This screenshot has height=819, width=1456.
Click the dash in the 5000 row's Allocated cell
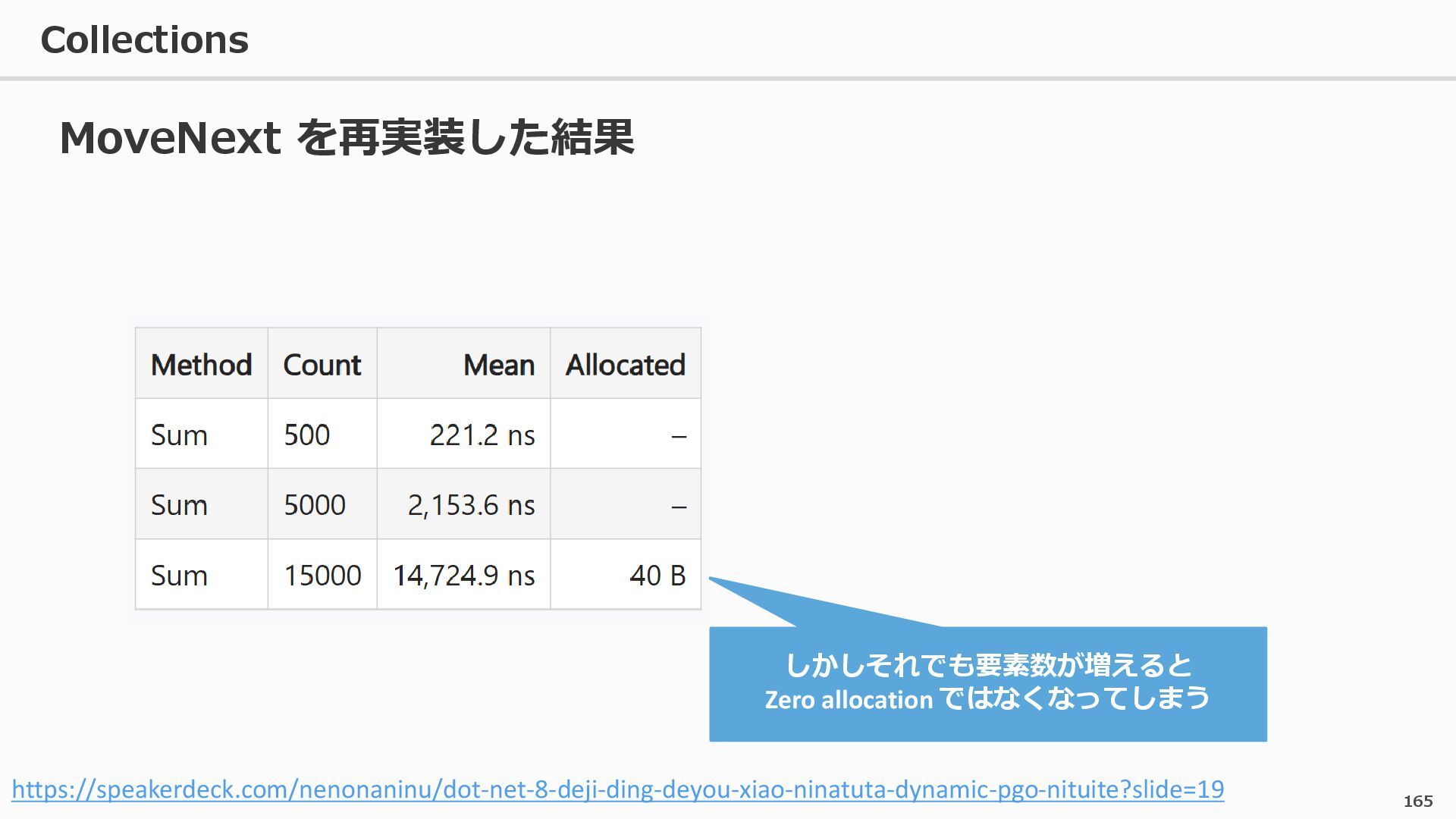(x=679, y=507)
